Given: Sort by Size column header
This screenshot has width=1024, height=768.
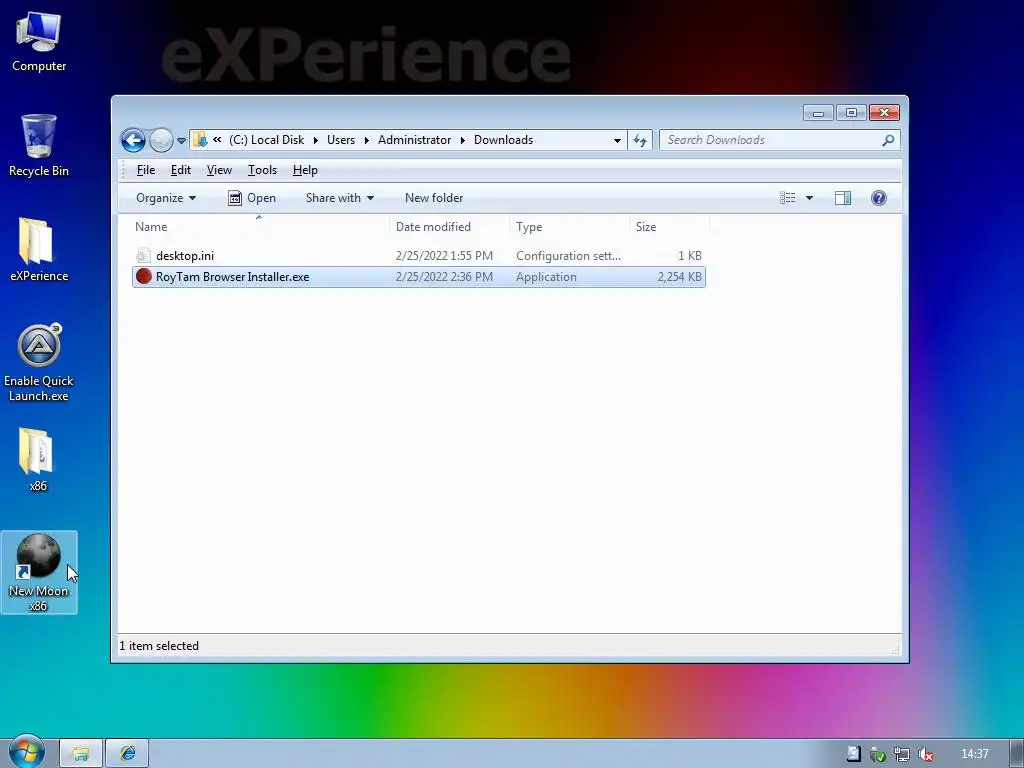Looking at the screenshot, I should coord(669,227).
